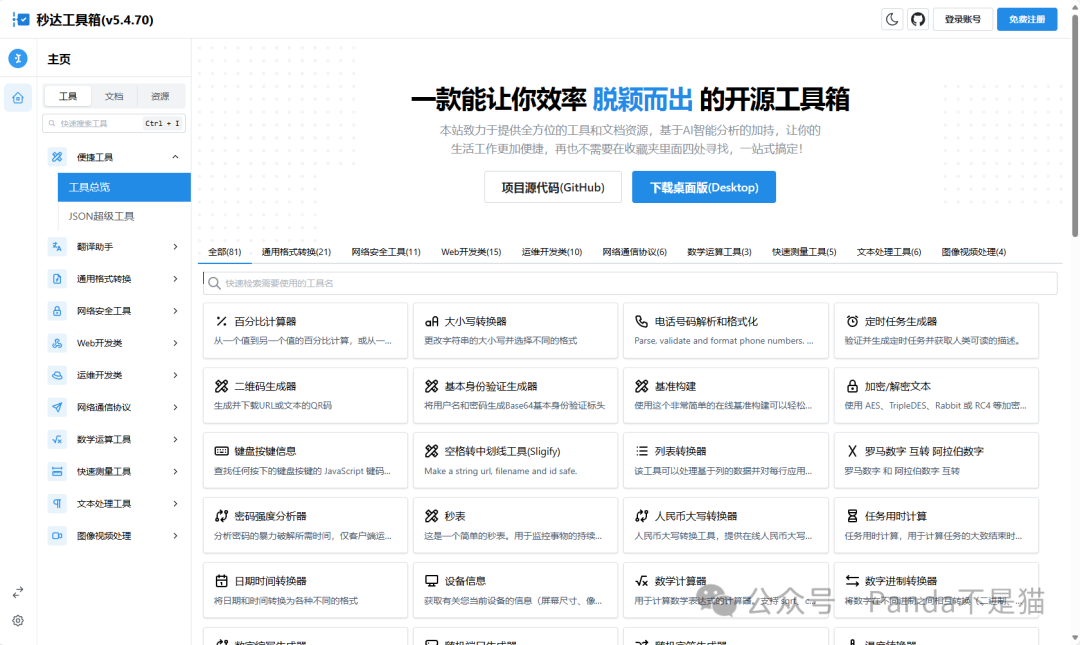Click the 罗马数字 X icon

tap(852, 451)
